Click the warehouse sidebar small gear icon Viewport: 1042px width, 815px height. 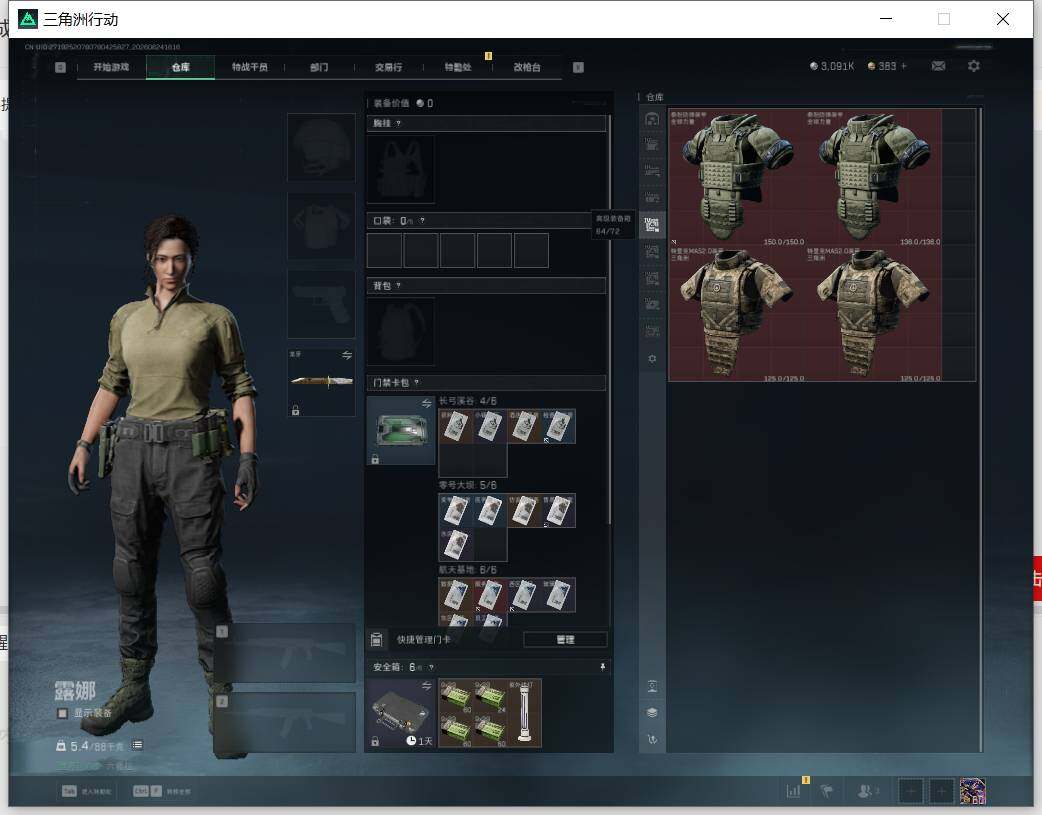(x=652, y=359)
